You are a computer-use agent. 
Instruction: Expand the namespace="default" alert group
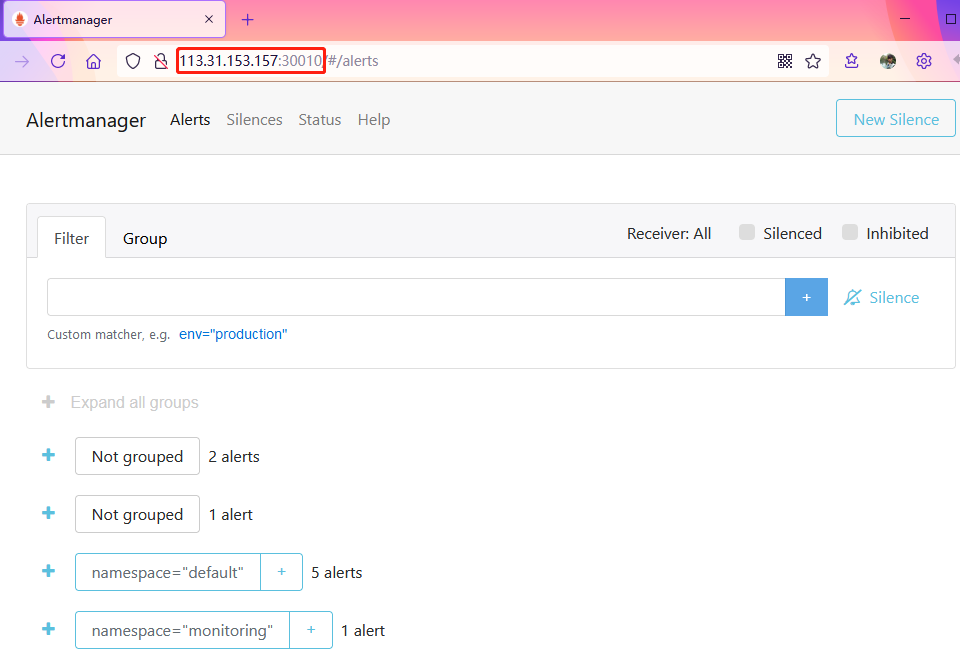coord(48,571)
